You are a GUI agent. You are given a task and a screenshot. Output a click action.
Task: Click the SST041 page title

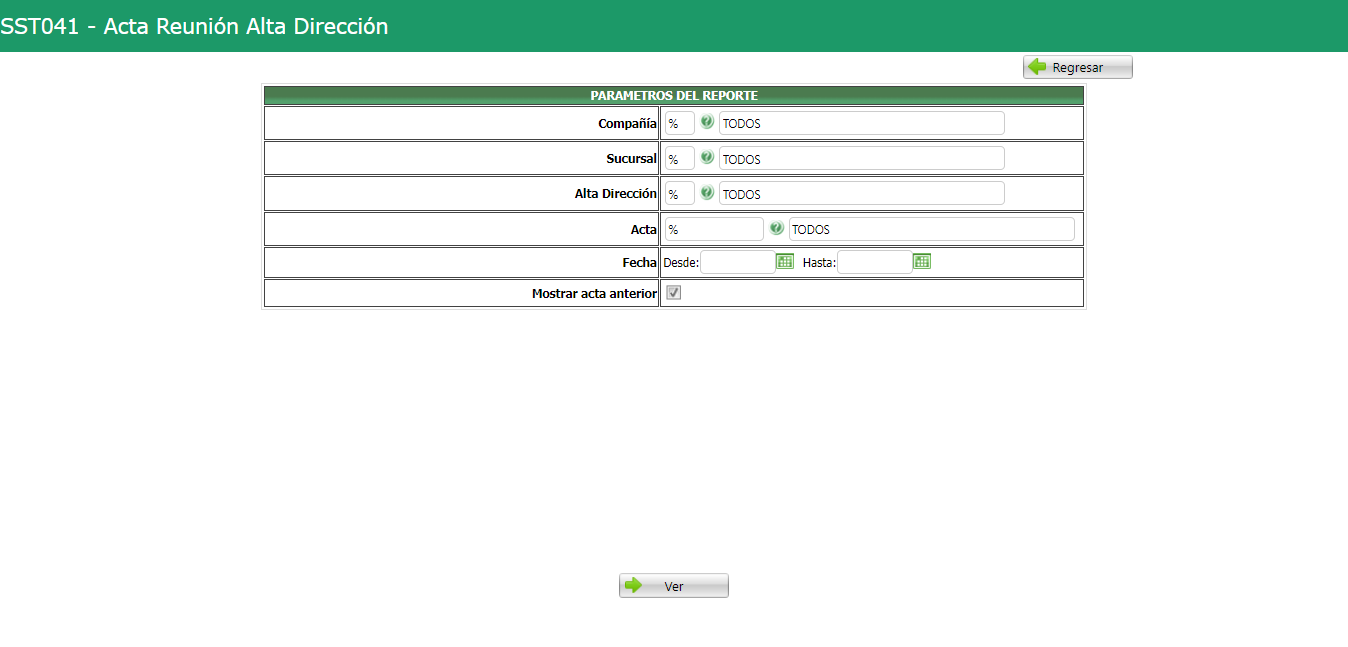pyautogui.click(x=194, y=27)
